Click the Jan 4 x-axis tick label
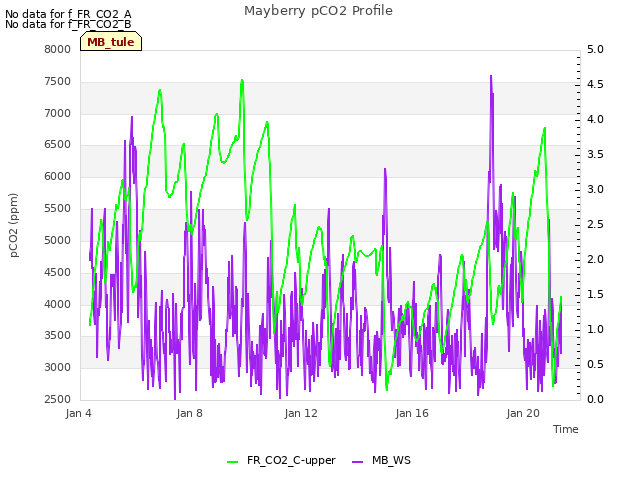640x480 pixels. pos(78,413)
